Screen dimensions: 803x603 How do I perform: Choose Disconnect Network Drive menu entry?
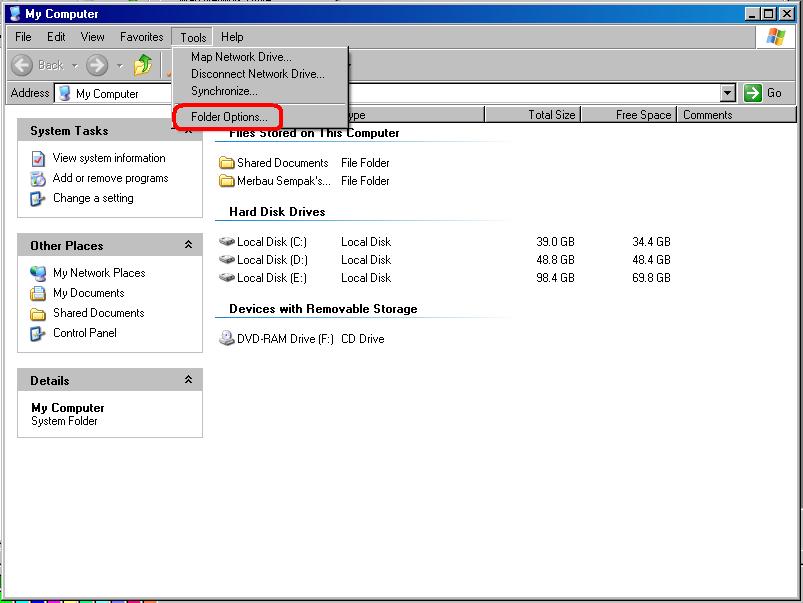(x=260, y=74)
